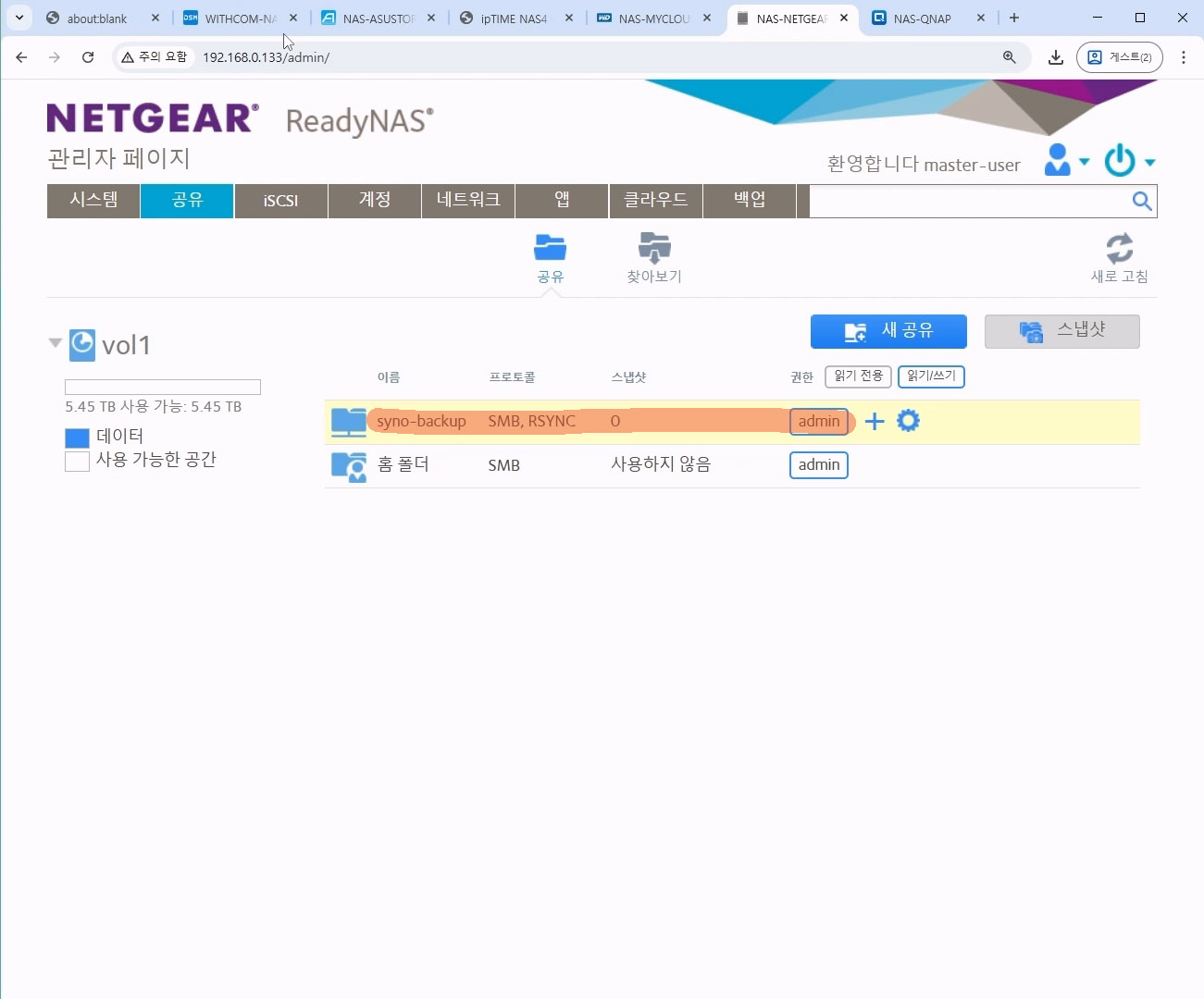Click the Snapshot (스냅샷) button

point(1061,331)
